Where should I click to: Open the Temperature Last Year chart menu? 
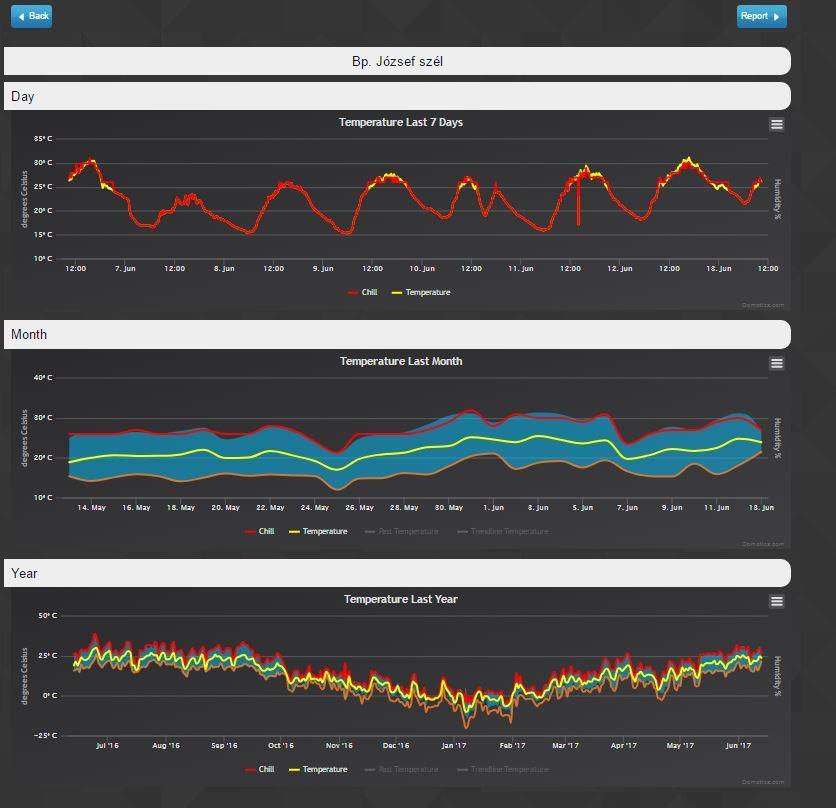[777, 602]
